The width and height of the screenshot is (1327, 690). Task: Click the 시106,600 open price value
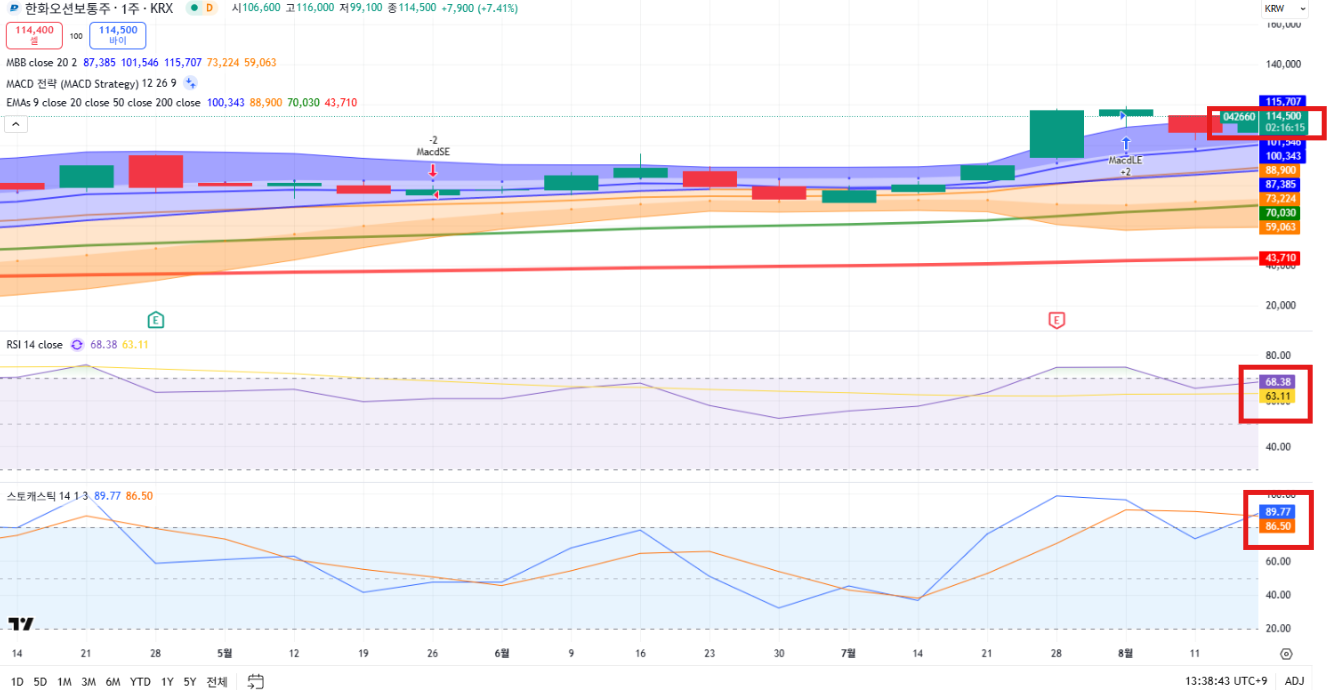(256, 8)
